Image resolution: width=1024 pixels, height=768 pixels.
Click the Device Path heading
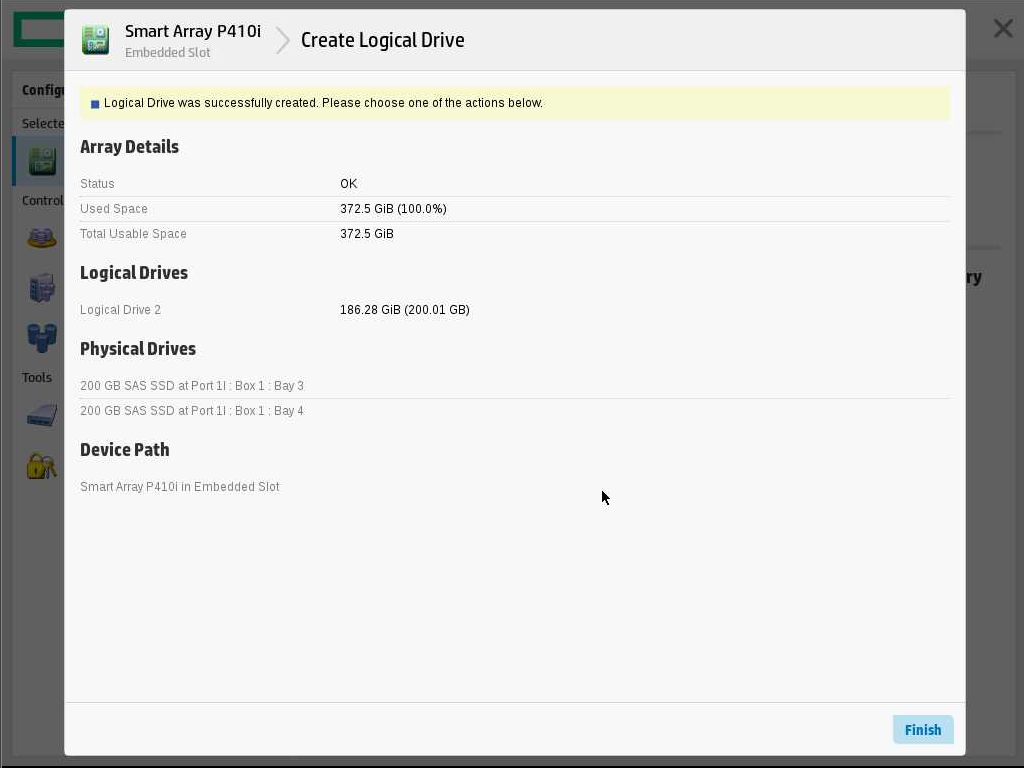tap(125, 450)
